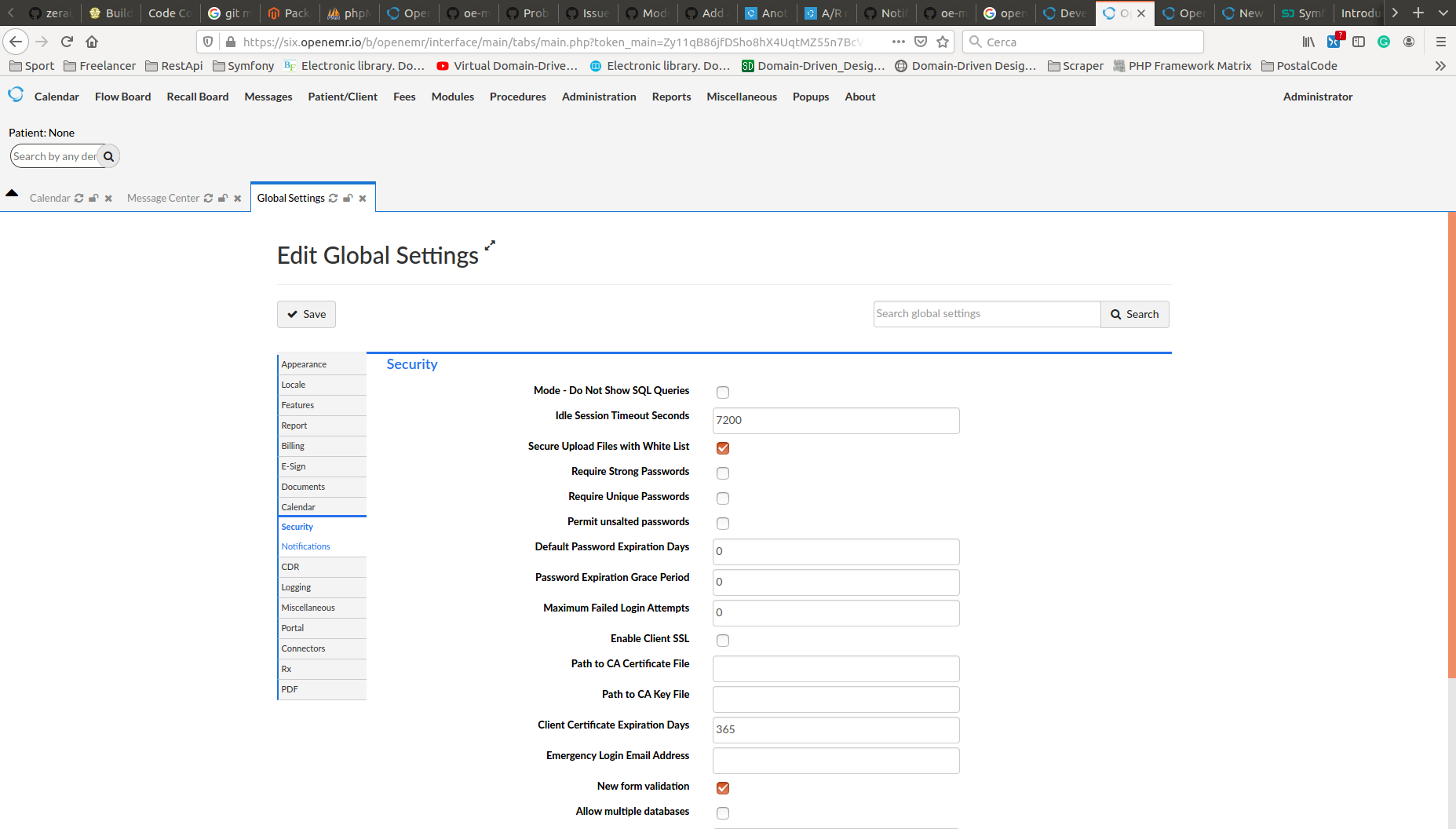
Task: Open the Administrator user dropdown
Action: (1318, 97)
